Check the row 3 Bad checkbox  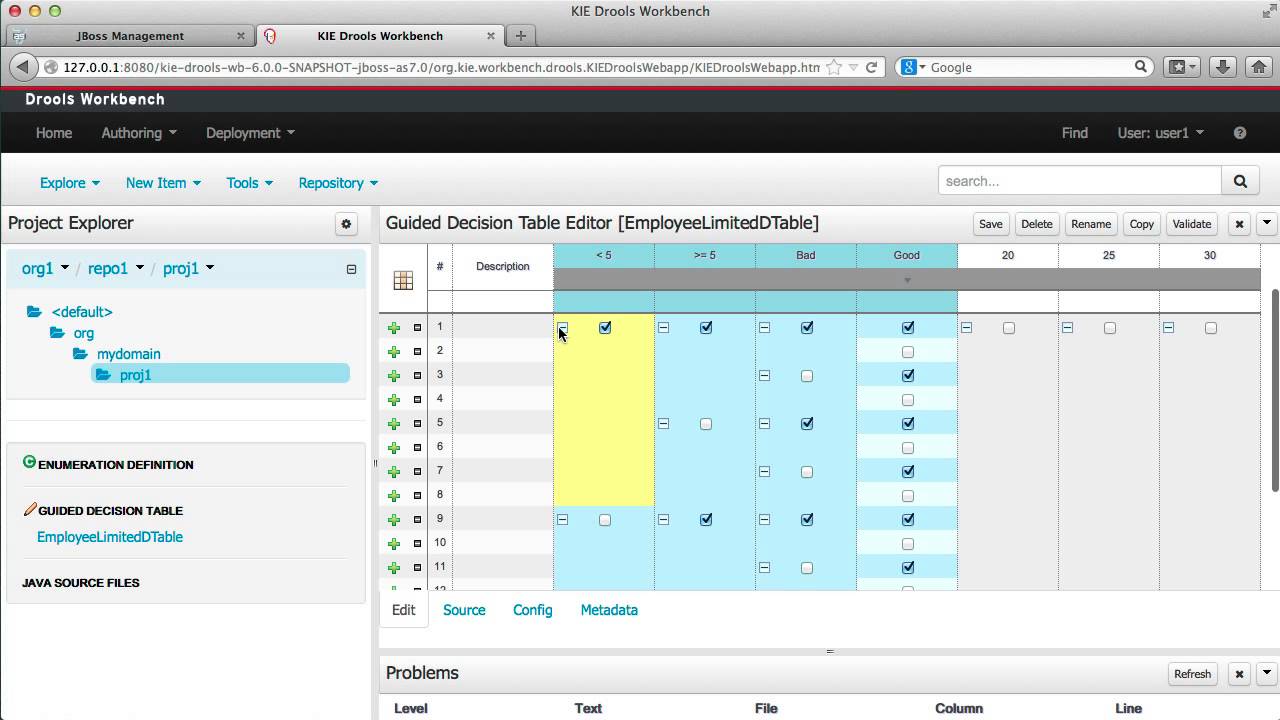(x=807, y=376)
